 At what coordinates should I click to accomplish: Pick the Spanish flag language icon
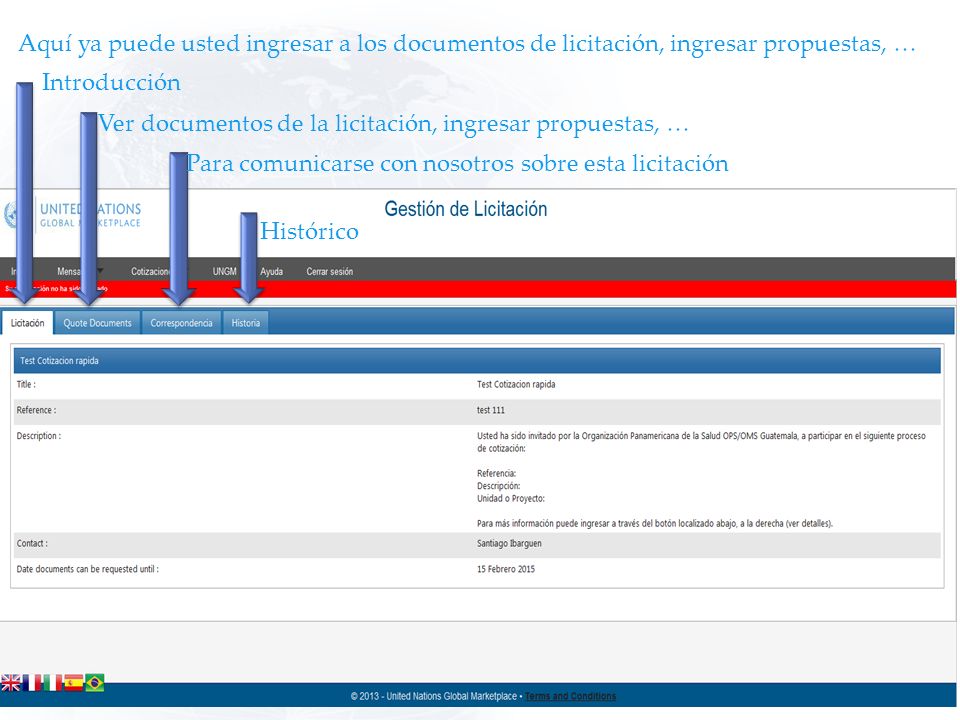click(73, 682)
